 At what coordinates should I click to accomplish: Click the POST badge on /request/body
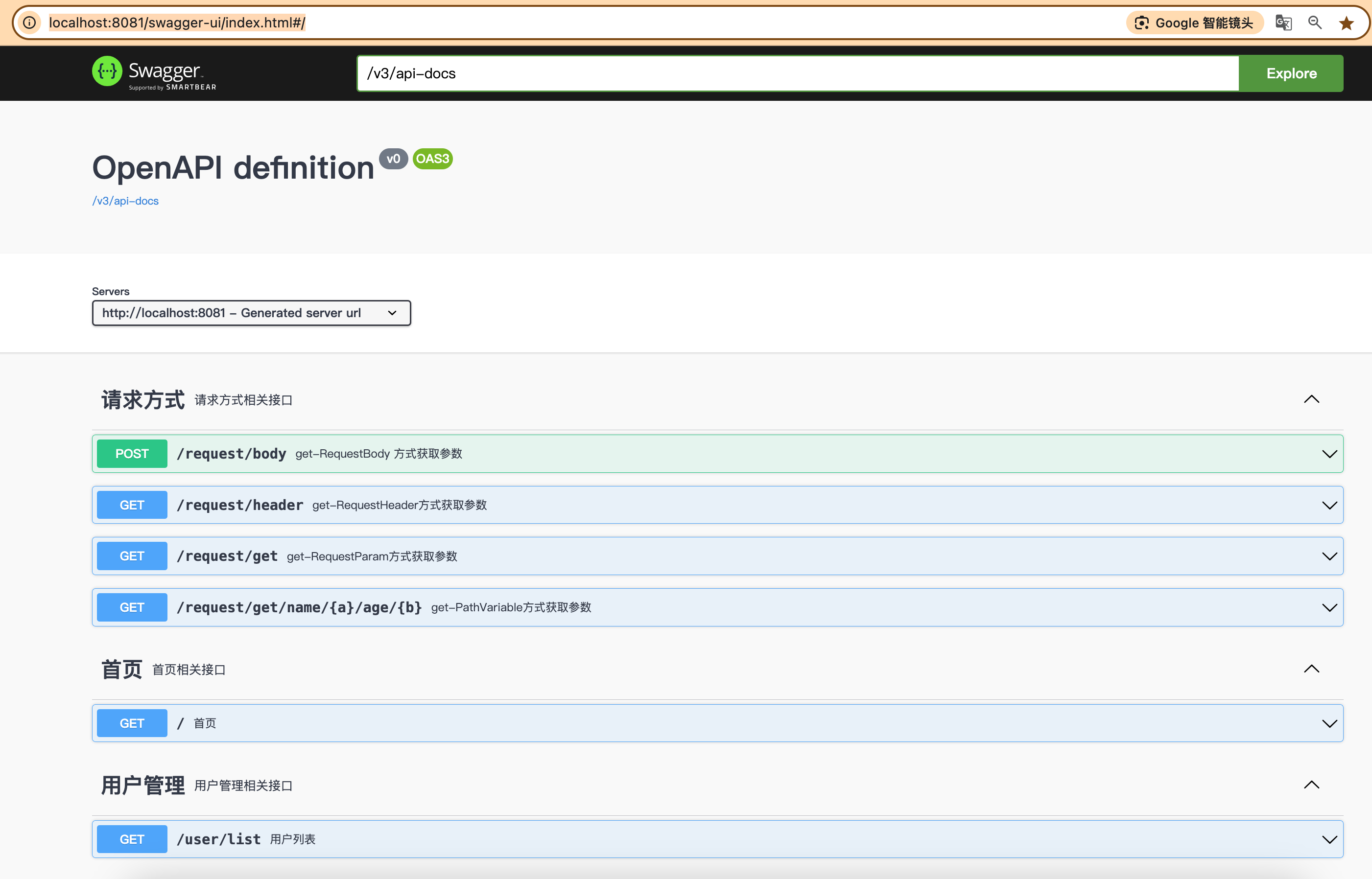click(x=131, y=453)
